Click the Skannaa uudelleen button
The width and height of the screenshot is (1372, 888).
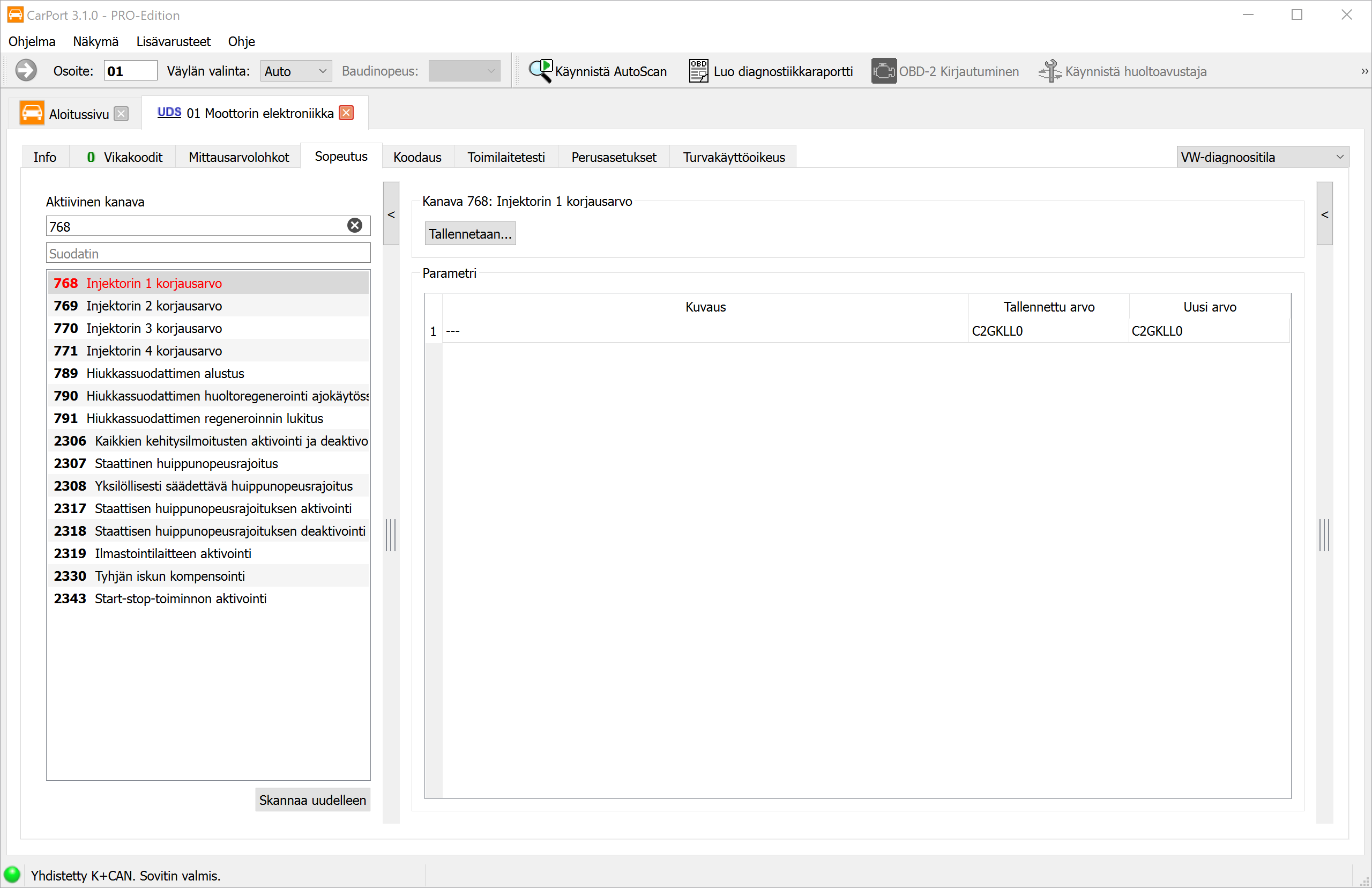313,800
